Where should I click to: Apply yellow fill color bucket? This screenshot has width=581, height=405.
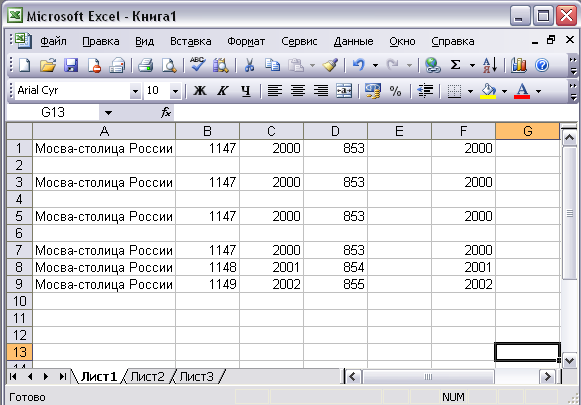[488, 91]
